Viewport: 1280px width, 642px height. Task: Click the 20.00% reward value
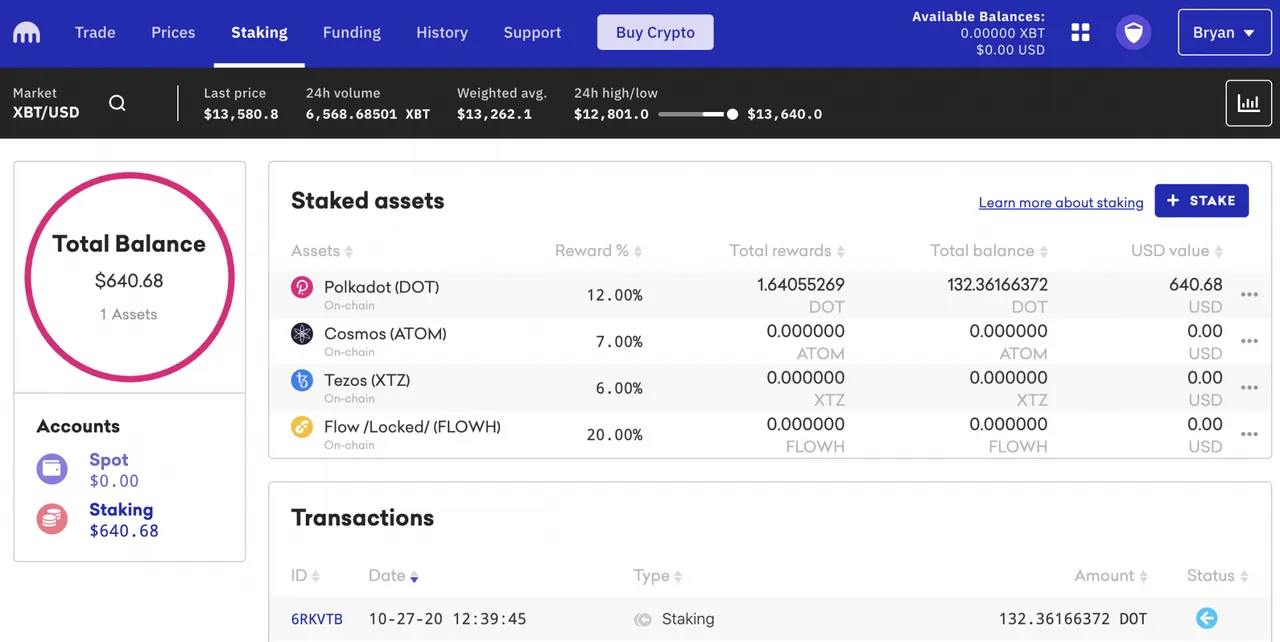pos(615,434)
